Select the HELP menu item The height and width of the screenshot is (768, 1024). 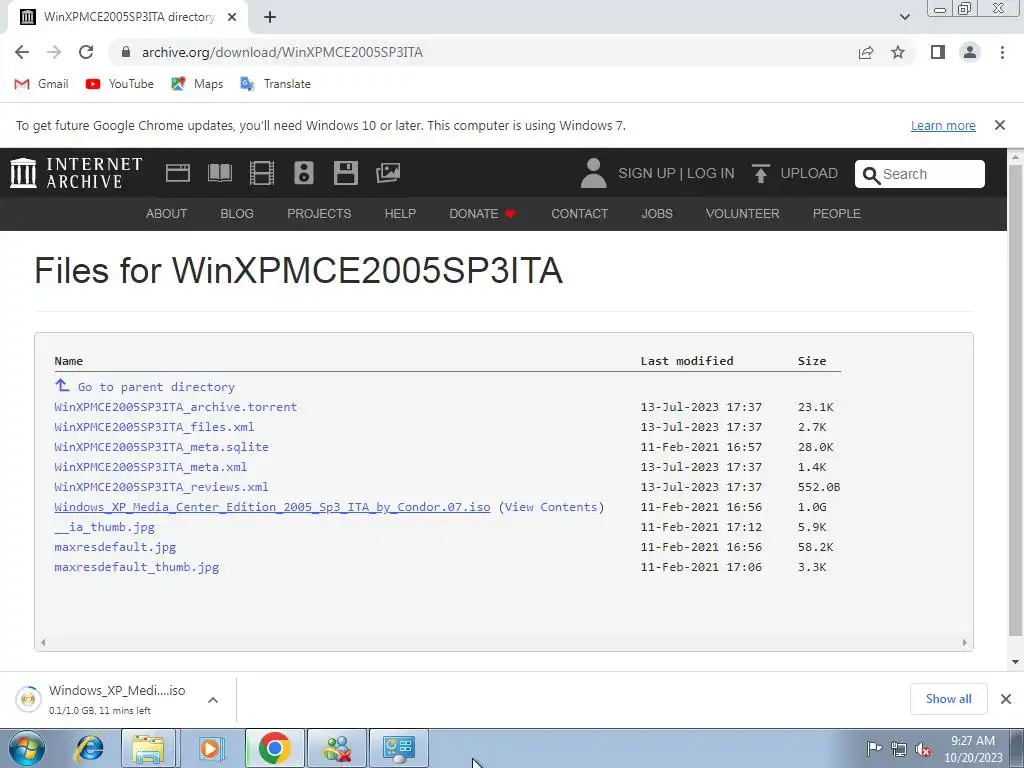[x=400, y=214]
